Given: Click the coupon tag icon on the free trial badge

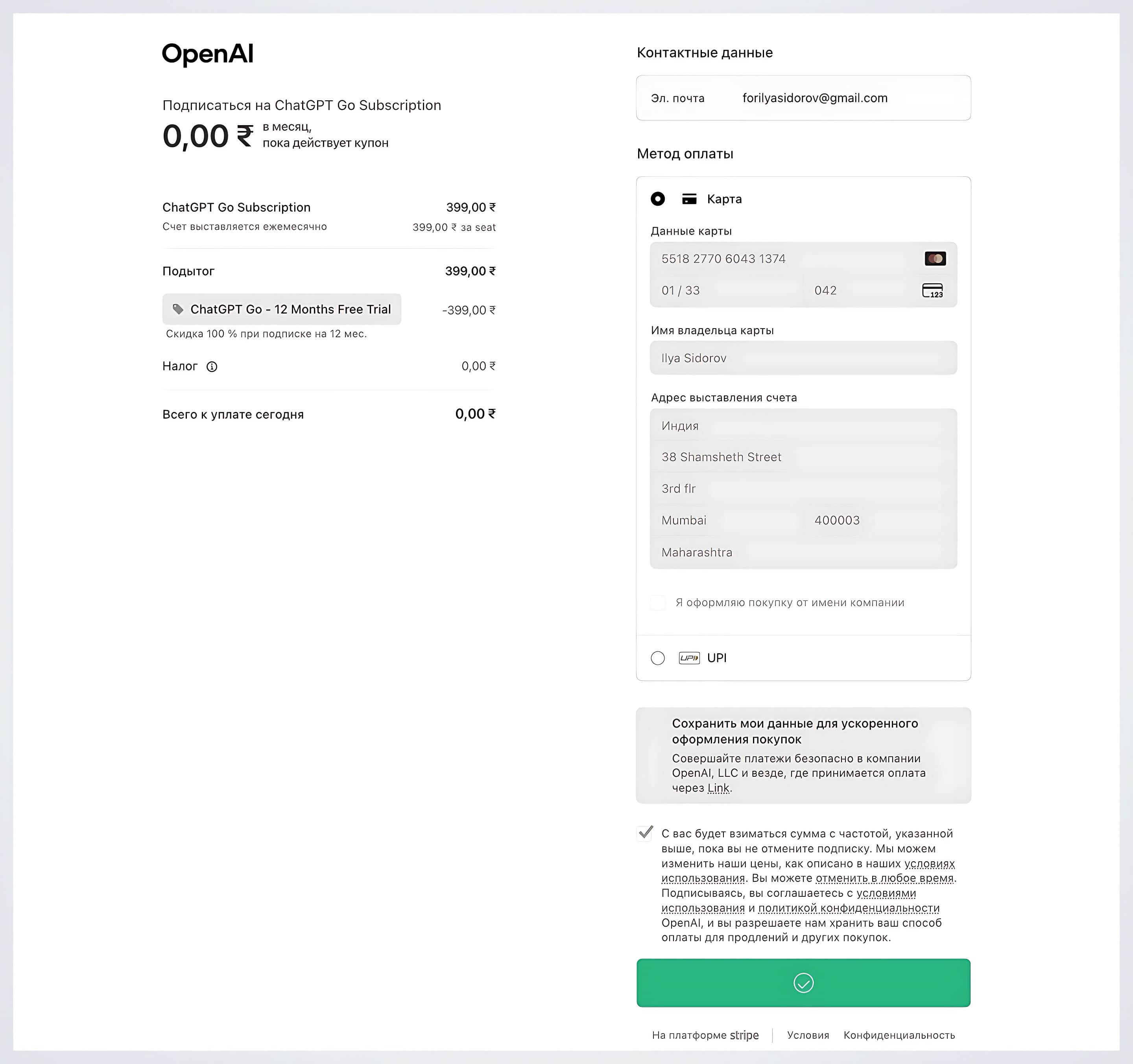Looking at the screenshot, I should [179, 309].
